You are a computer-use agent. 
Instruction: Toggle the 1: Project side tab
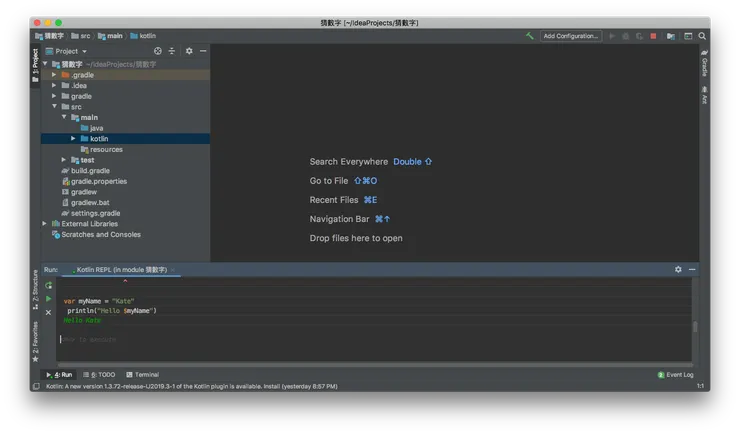[x=35, y=65]
